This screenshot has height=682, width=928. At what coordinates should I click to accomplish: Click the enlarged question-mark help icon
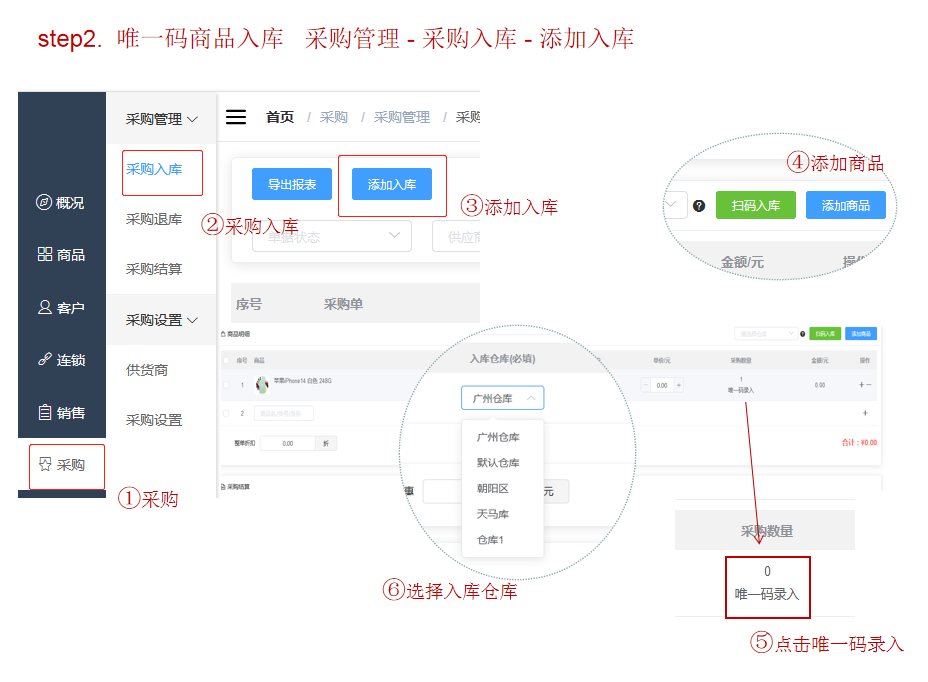pyautogui.click(x=699, y=206)
